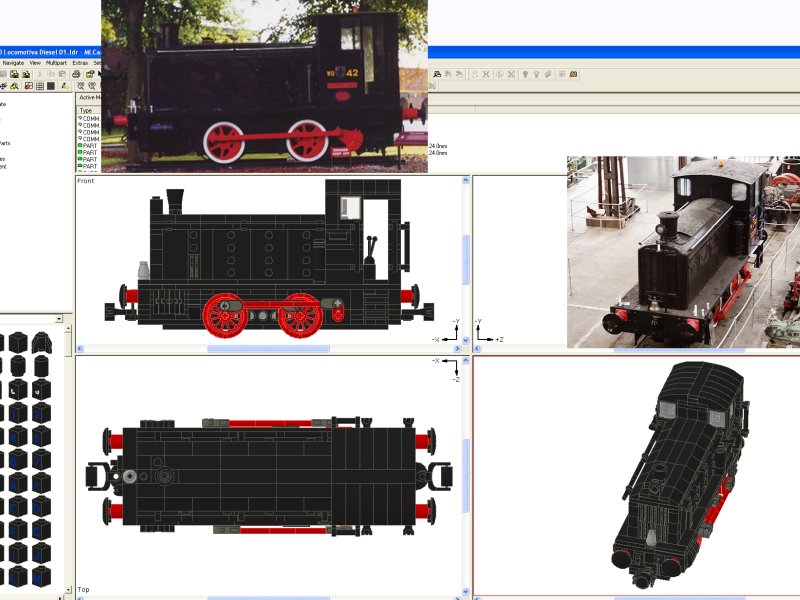
Task: Click the parts panel scroll-up arrow
Action: click(x=68, y=328)
